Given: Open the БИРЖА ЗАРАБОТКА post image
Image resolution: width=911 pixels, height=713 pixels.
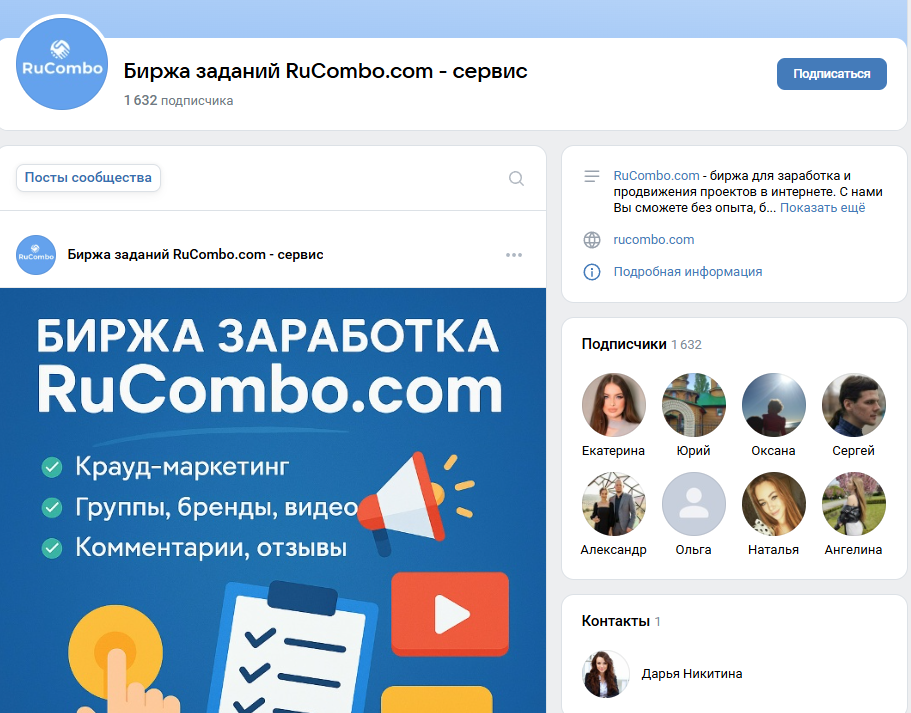Looking at the screenshot, I should [x=273, y=500].
